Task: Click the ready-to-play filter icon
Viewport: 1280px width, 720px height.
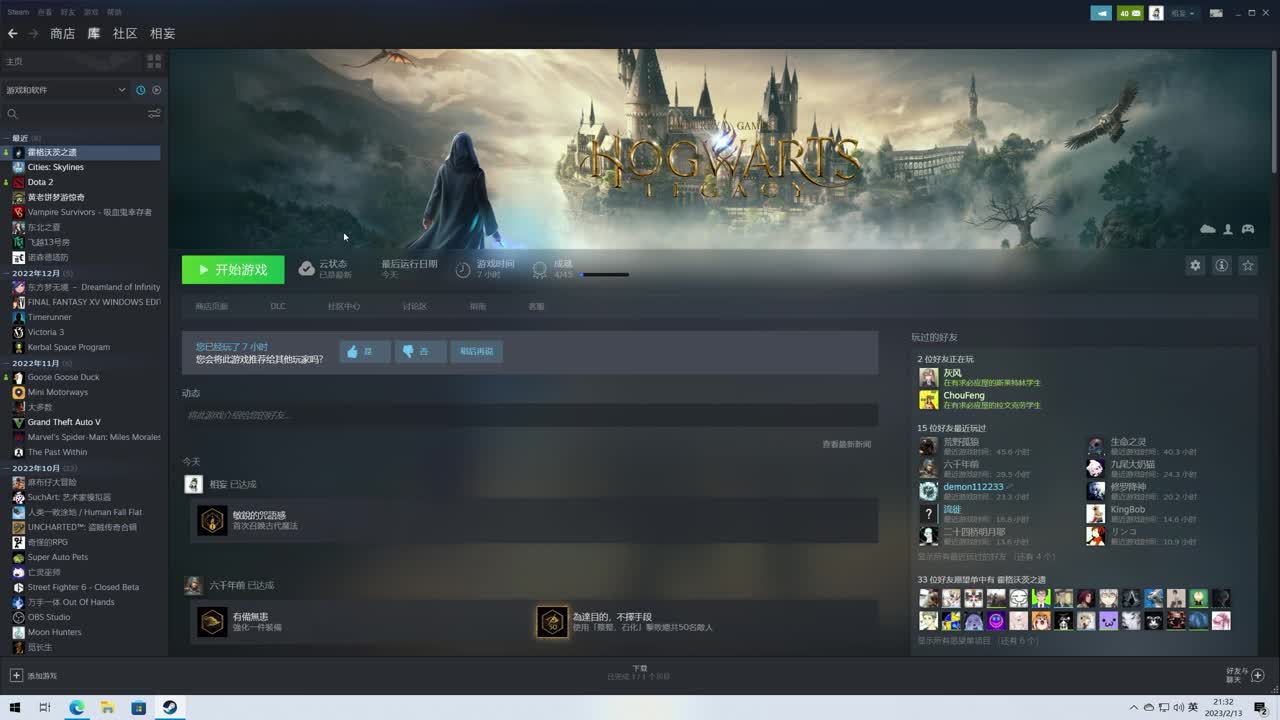Action: [x=156, y=90]
